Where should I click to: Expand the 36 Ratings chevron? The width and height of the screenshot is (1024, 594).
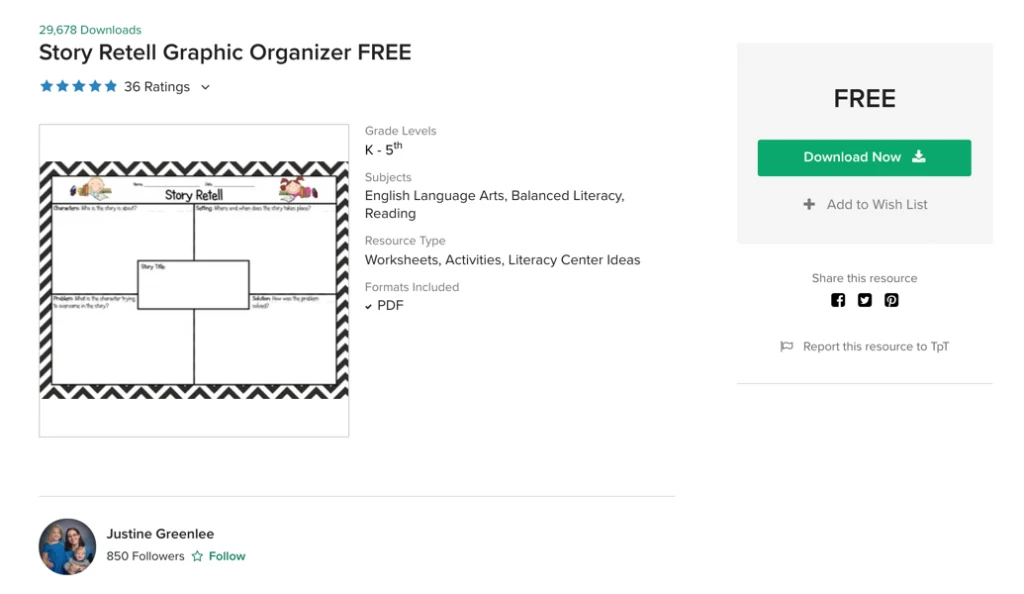(x=205, y=87)
